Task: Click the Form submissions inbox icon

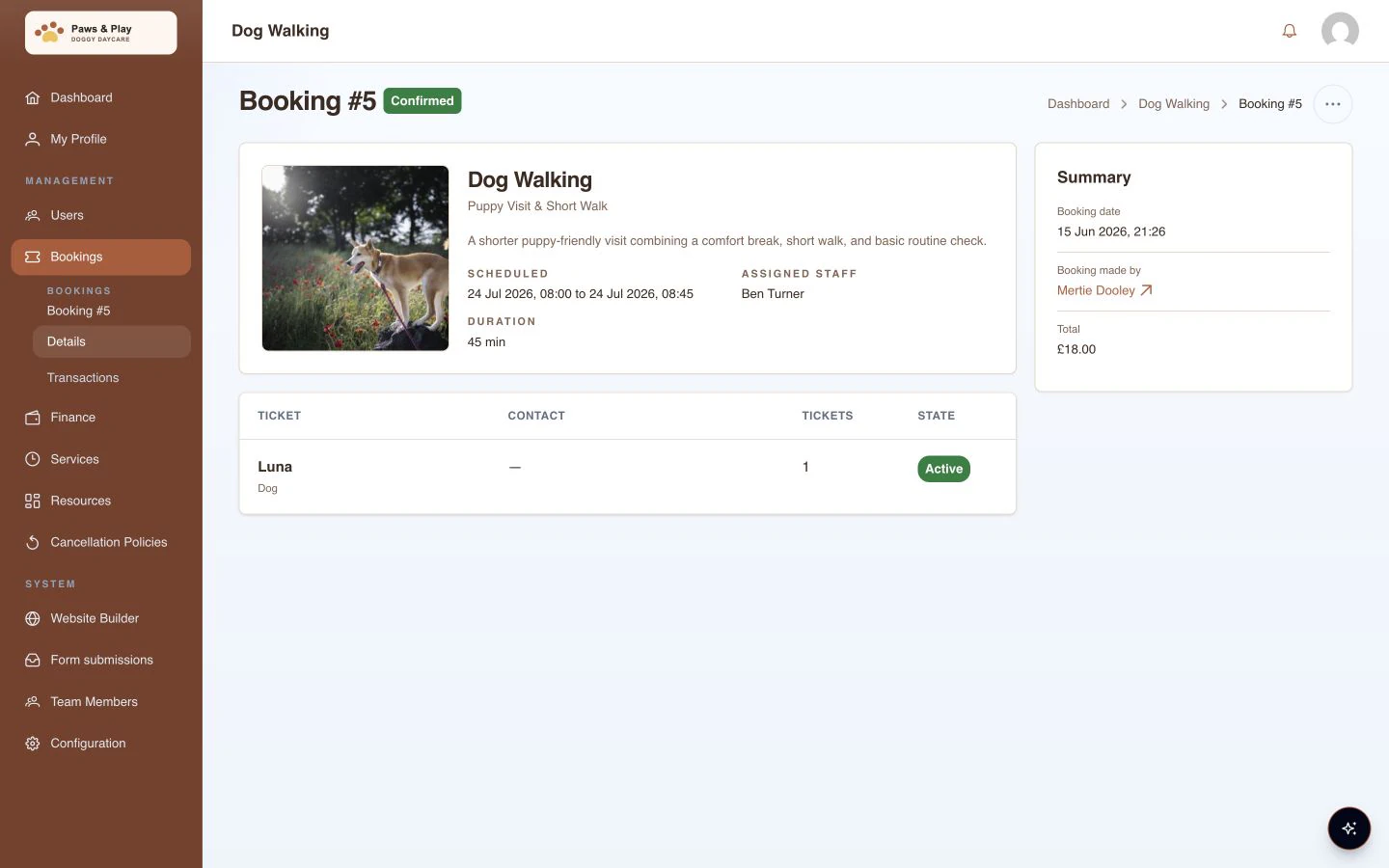Action: (x=33, y=660)
